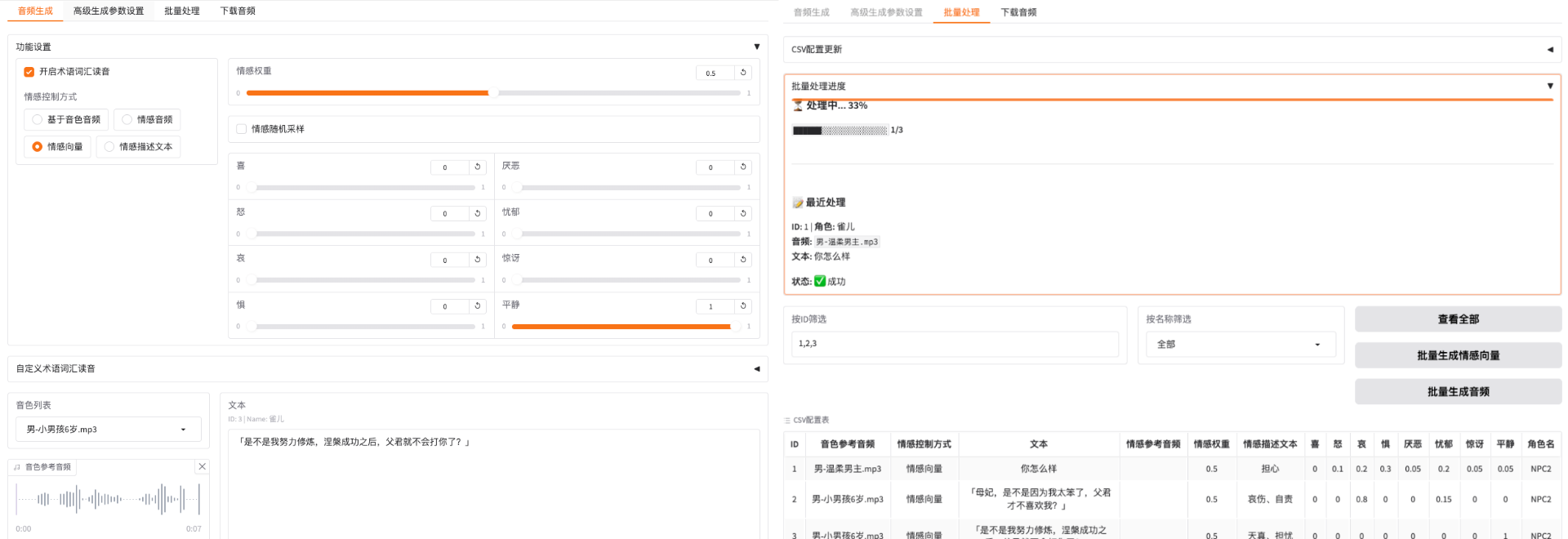
Task: Remove the 音色参考音频 clip with X
Action: click(203, 466)
